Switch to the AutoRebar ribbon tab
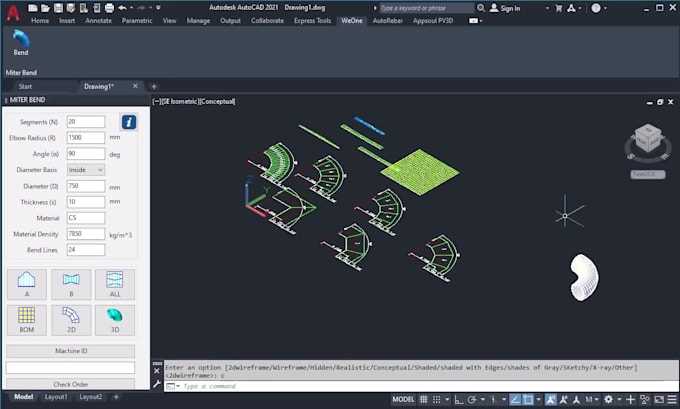Viewport: 680px width, 409px height. (388, 20)
